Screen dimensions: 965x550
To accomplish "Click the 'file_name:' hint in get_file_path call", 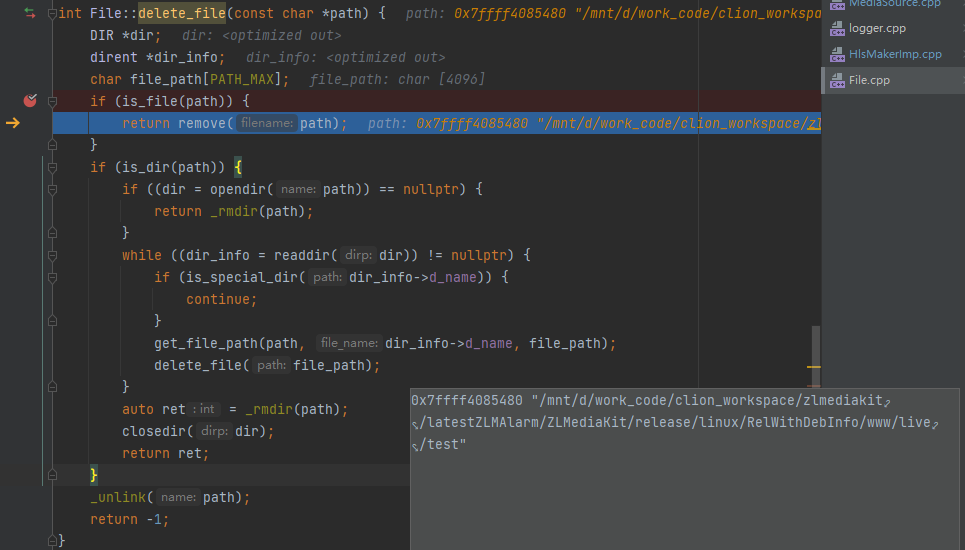I will click(349, 343).
